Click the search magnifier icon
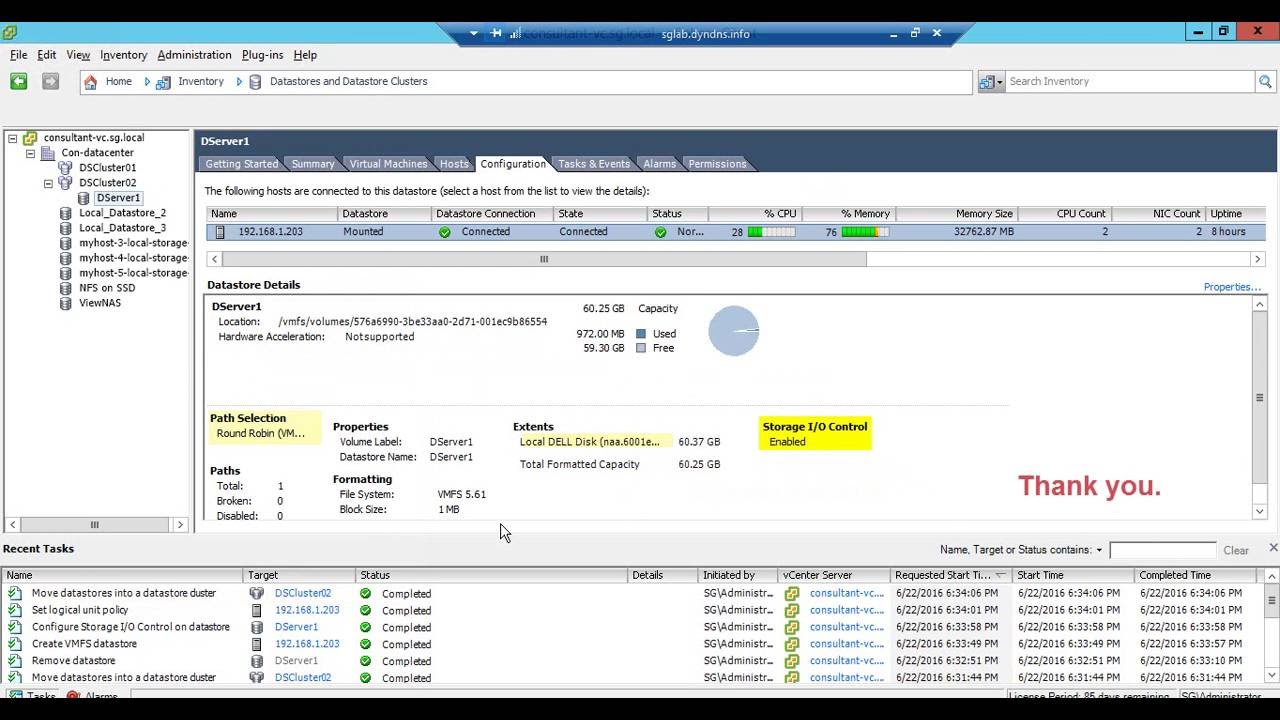 click(x=1265, y=82)
